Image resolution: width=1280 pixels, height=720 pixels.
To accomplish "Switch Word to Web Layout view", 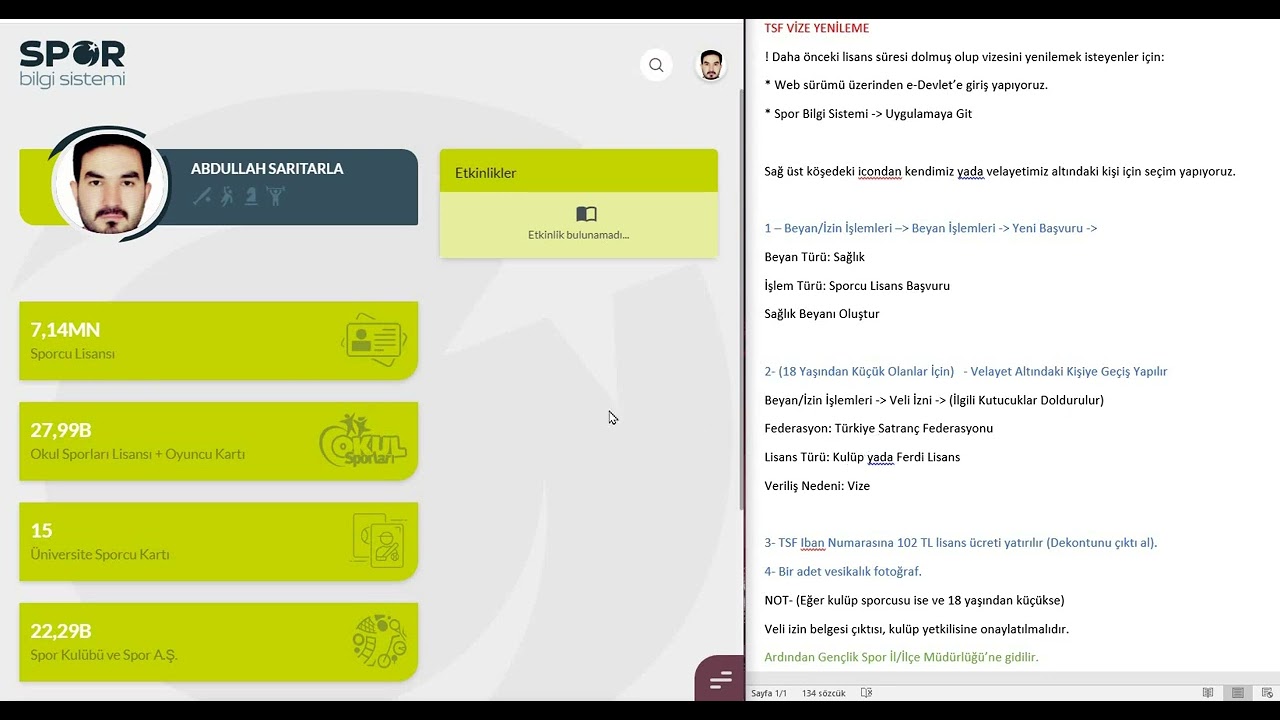I will tap(1267, 693).
